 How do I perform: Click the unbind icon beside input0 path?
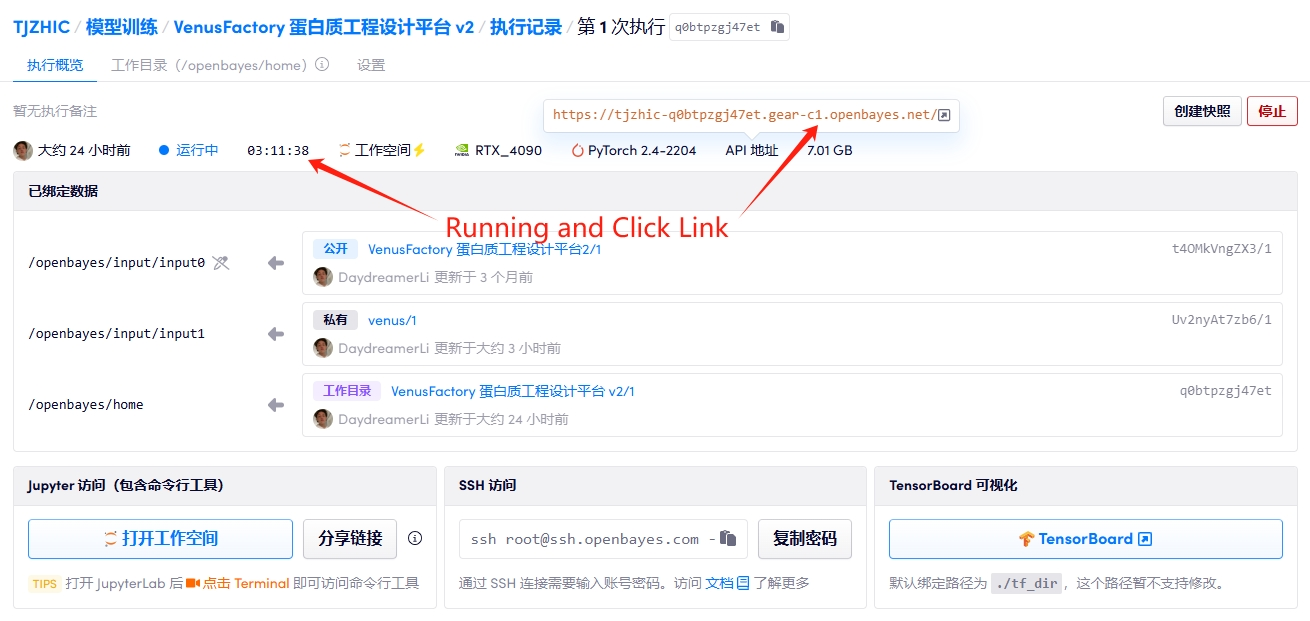tap(221, 263)
